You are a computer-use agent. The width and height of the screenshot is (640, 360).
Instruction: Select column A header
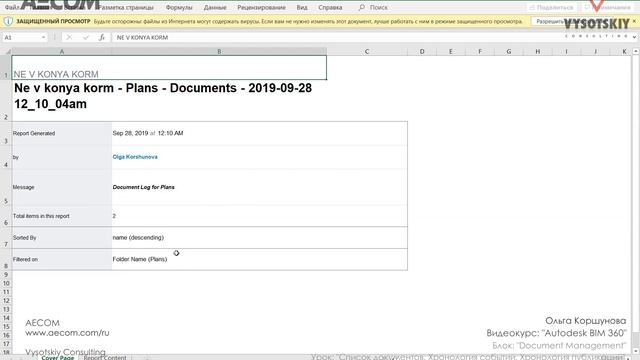62,51
